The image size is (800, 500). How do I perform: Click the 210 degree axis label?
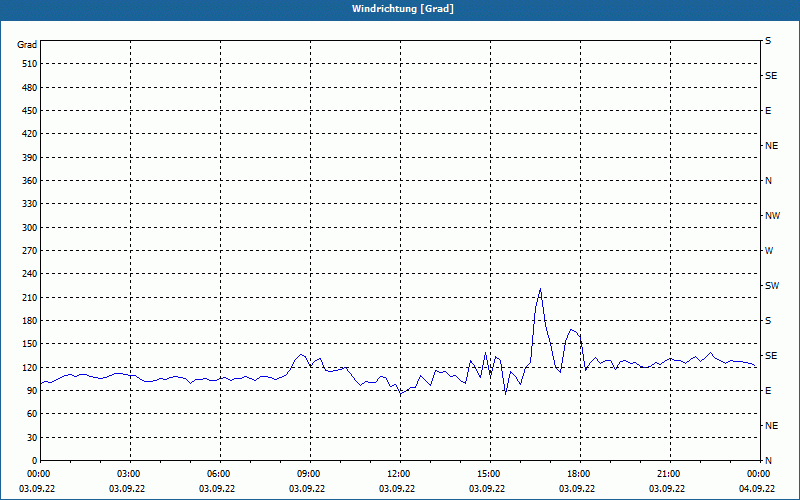point(30,297)
